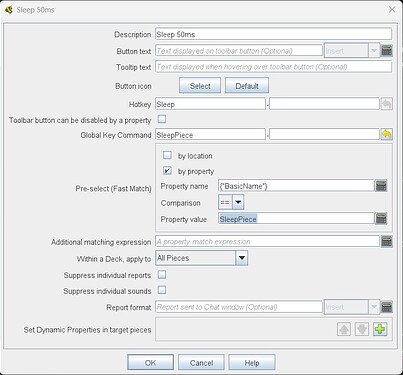The image size is (403, 375).
Task: Click undo icon beside Hotkey field
Action: tap(387, 104)
